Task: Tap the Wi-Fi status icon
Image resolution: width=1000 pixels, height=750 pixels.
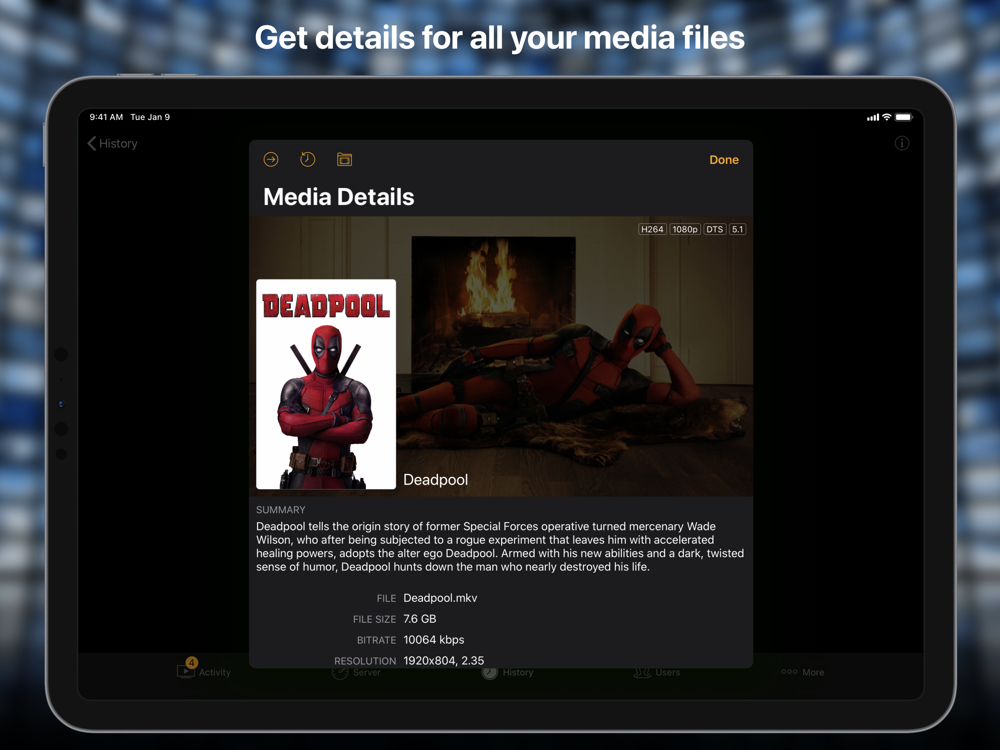Action: (x=886, y=117)
